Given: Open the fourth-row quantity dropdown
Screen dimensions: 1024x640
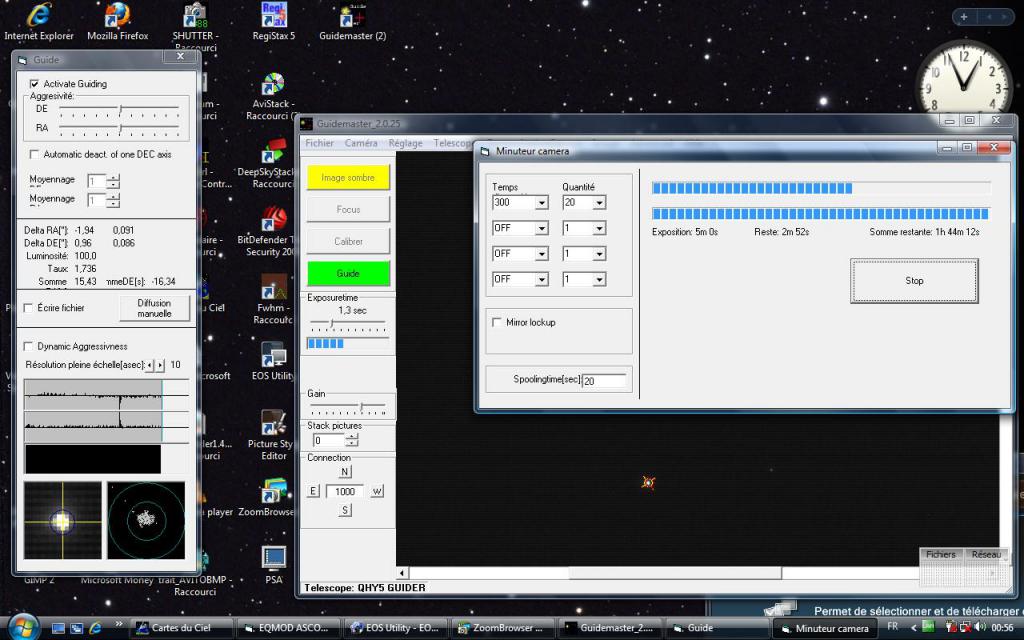Looking at the screenshot, I should 599,279.
